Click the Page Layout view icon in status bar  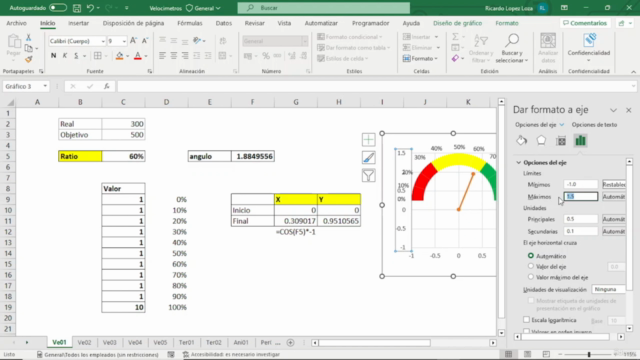[527, 354]
